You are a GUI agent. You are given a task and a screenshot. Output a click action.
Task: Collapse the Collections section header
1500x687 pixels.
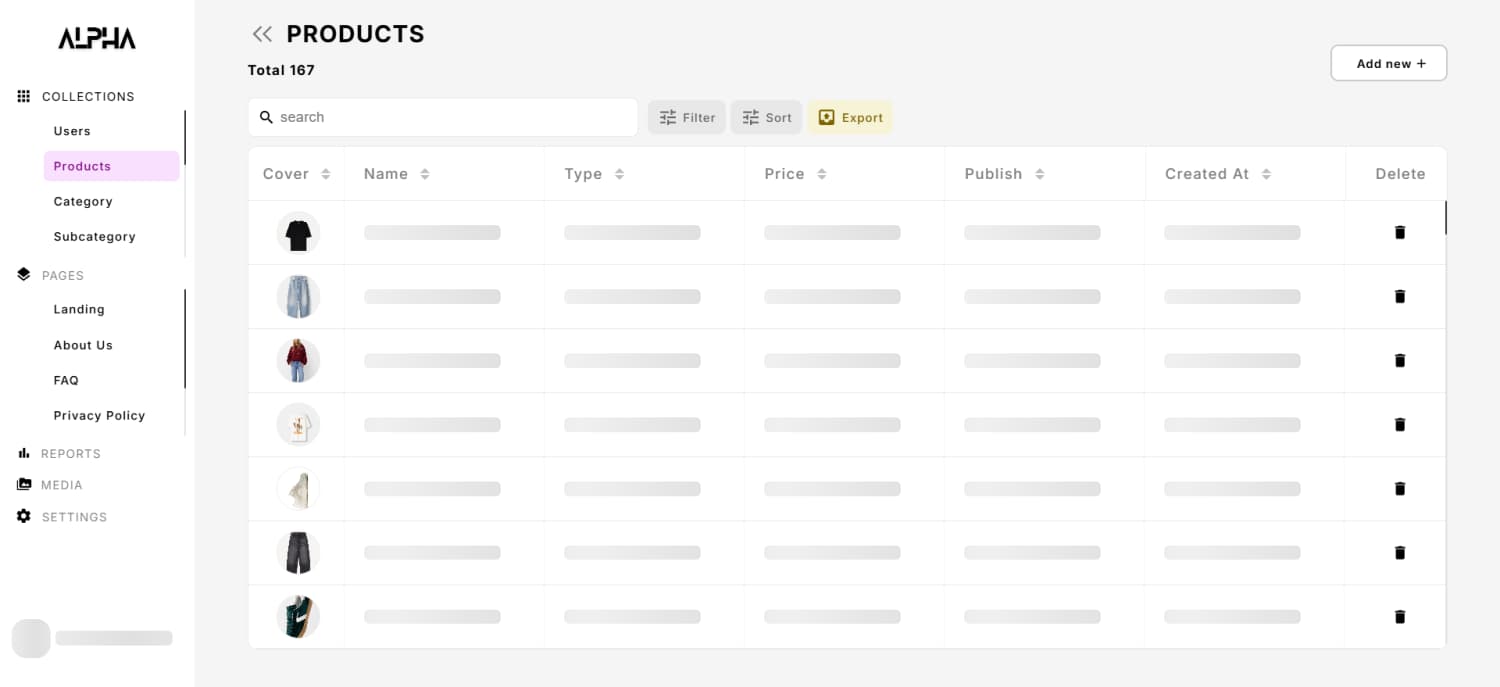point(87,97)
